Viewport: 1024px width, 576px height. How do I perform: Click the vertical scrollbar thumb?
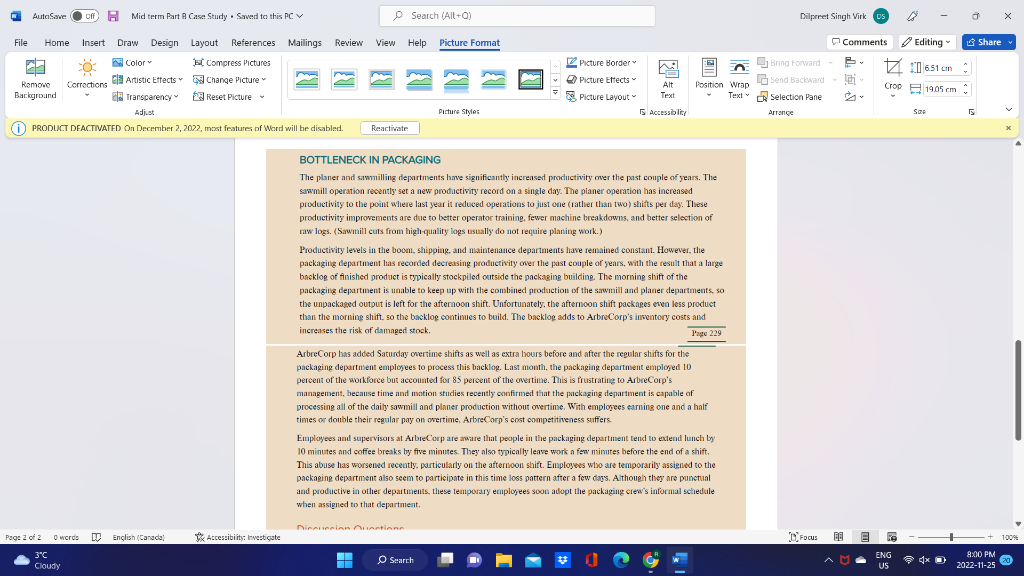[x=1017, y=391]
